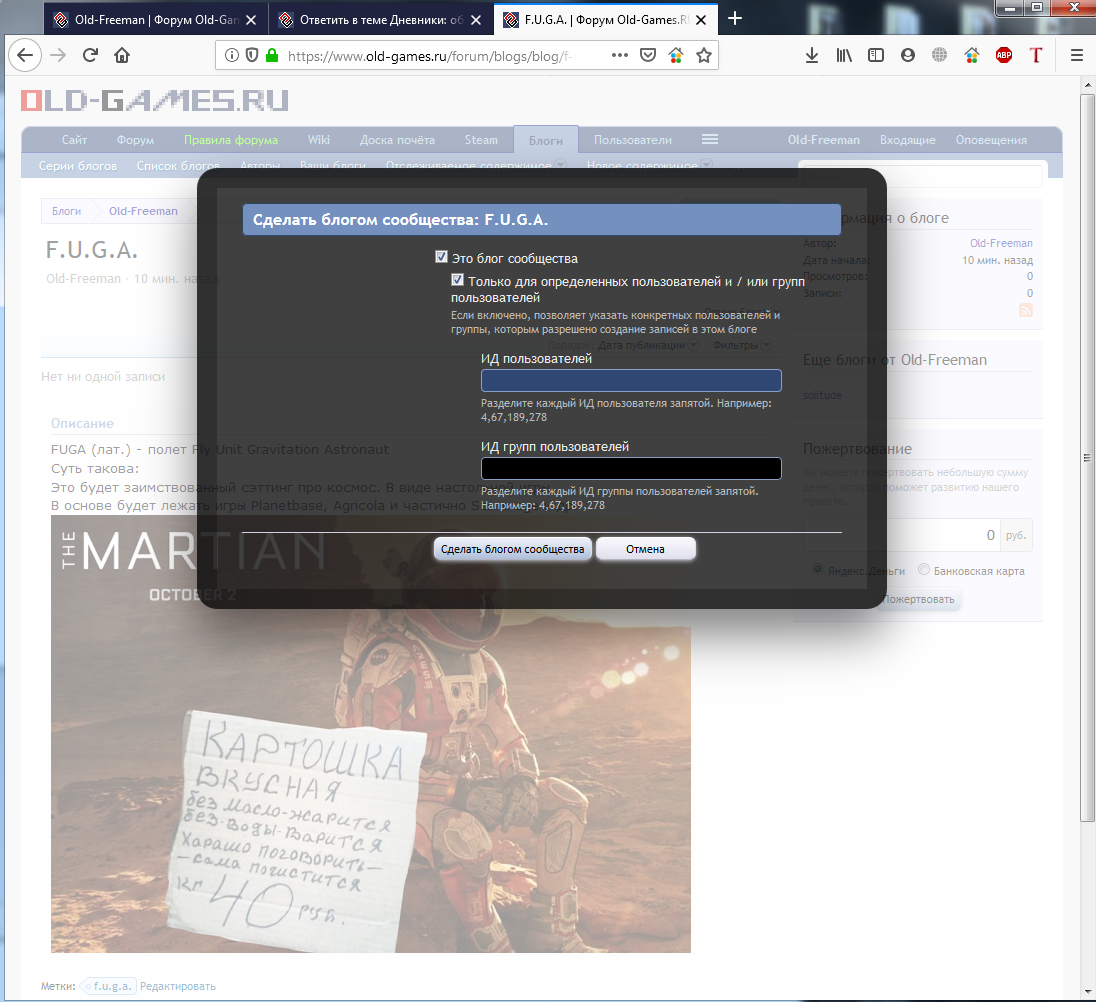The height and width of the screenshot is (1002, 1096).
Task: Open a new browser tab
Action: coord(735,19)
